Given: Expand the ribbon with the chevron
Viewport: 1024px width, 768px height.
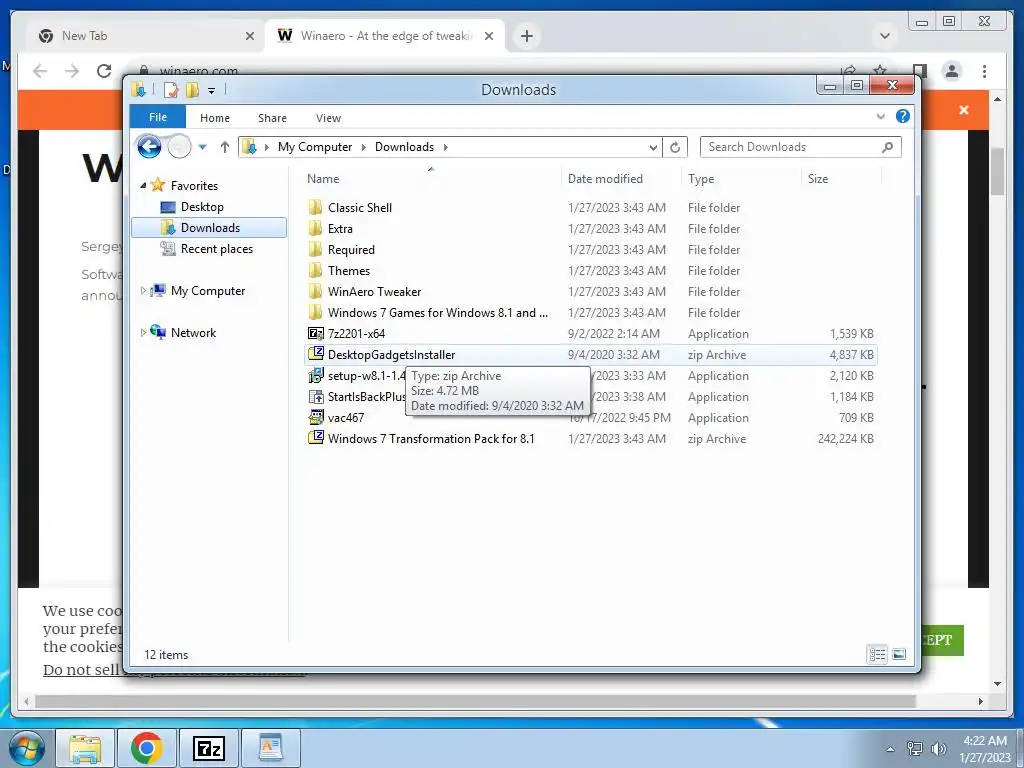Looking at the screenshot, I should (880, 116).
